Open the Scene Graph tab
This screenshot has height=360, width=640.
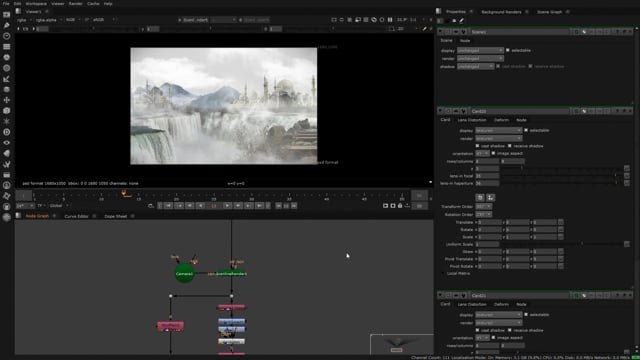pyautogui.click(x=549, y=12)
